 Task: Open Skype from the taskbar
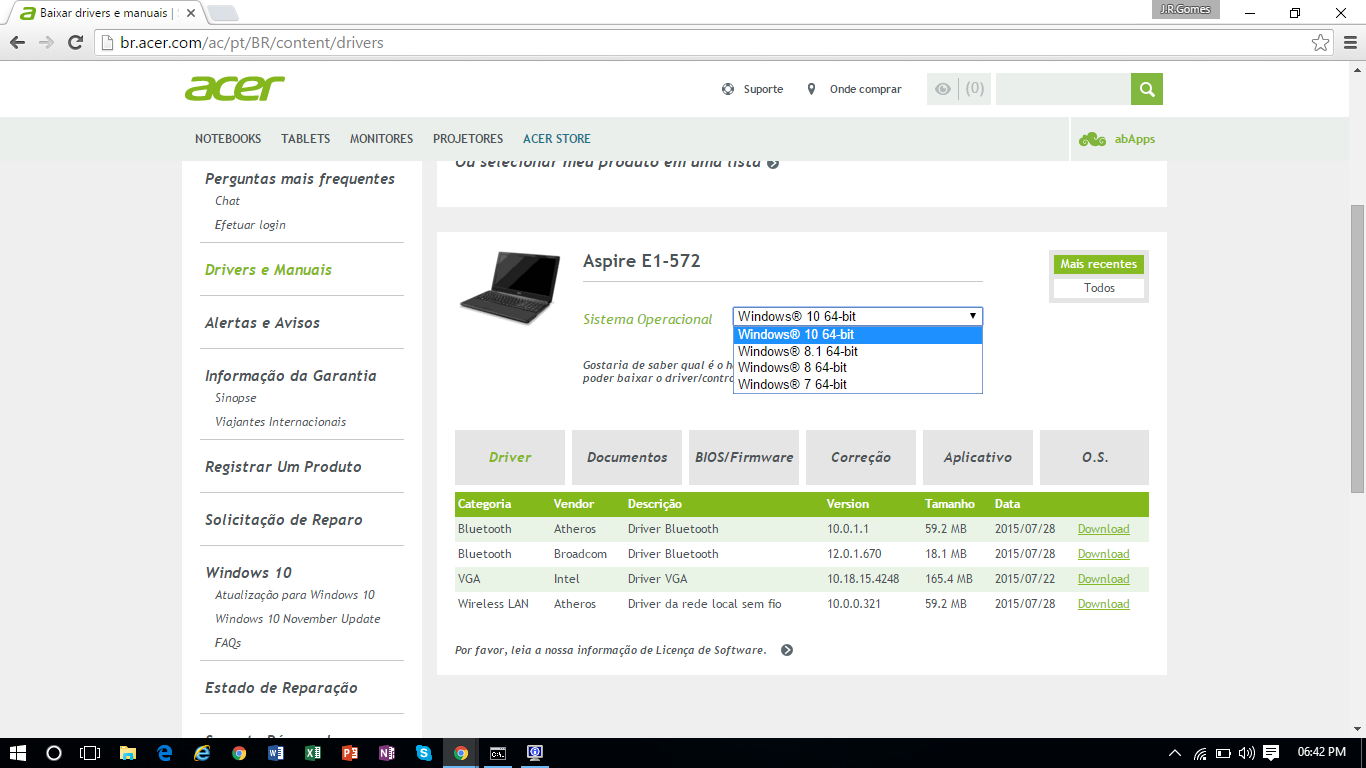(x=424, y=753)
